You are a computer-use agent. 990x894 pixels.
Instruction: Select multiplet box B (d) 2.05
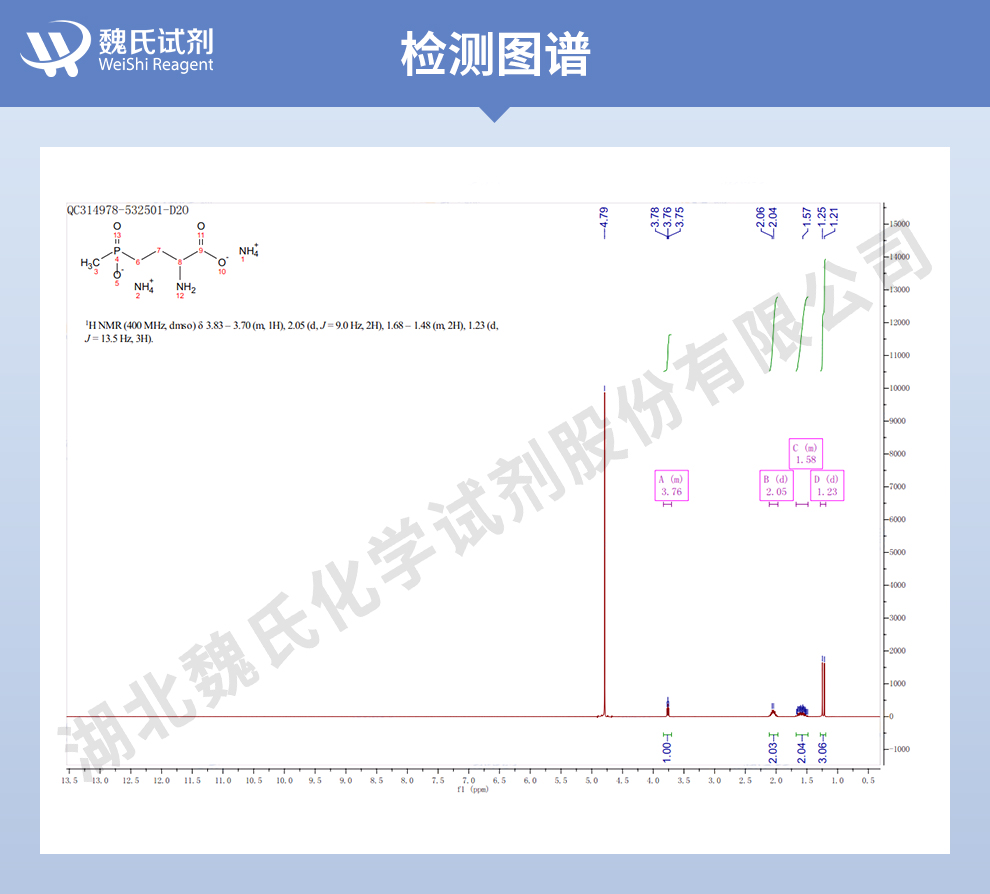coord(776,485)
